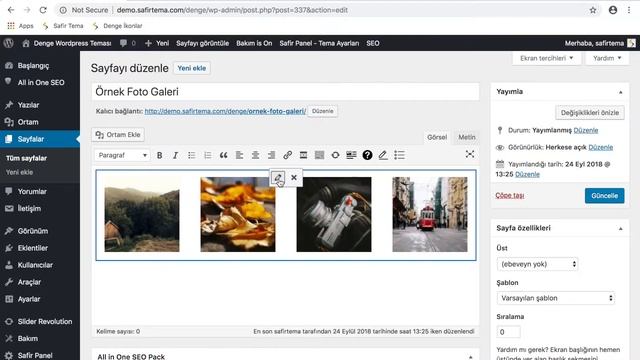
Task: Apply blockquote formatting
Action: point(223,155)
